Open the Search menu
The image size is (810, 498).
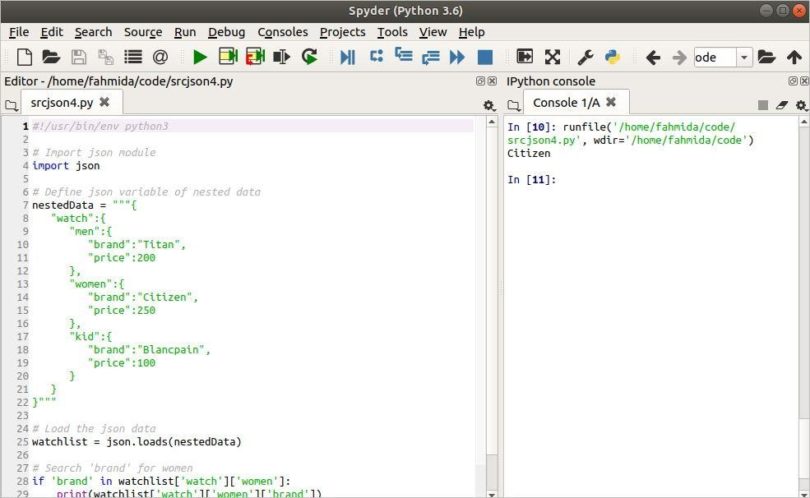point(93,32)
